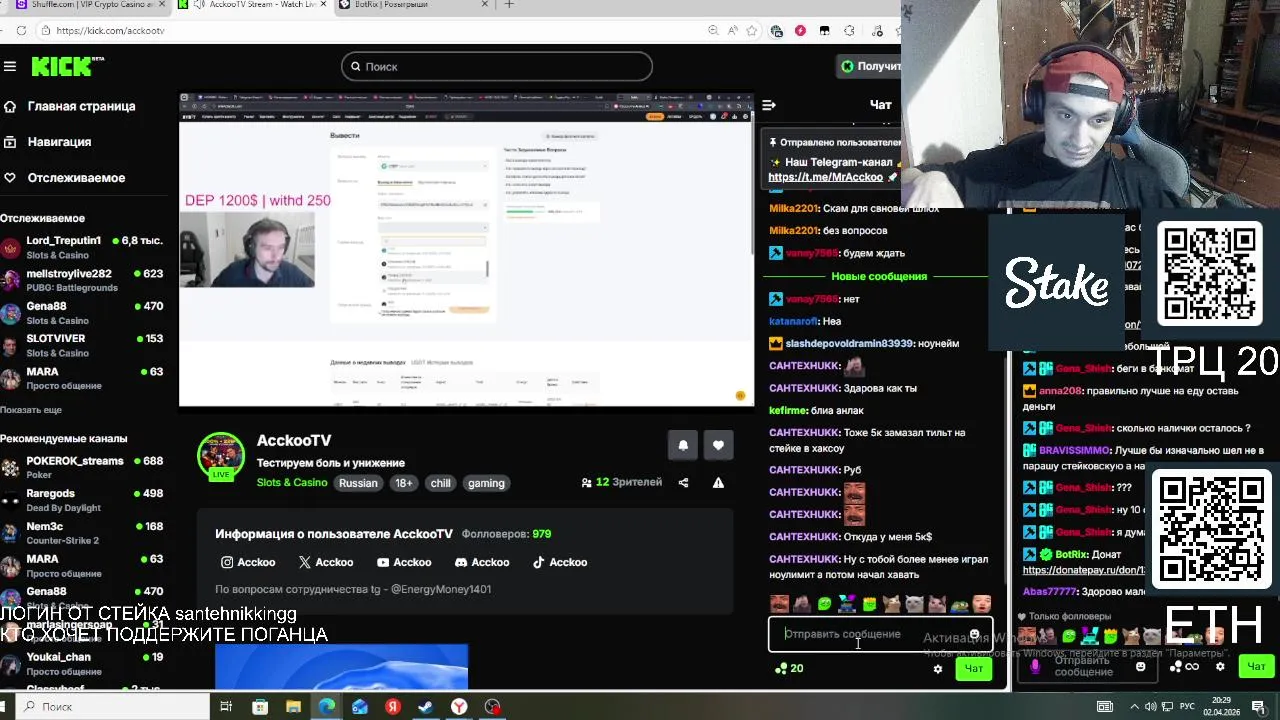Click the main stream video player
The height and width of the screenshot is (720, 1280).
pos(466,250)
